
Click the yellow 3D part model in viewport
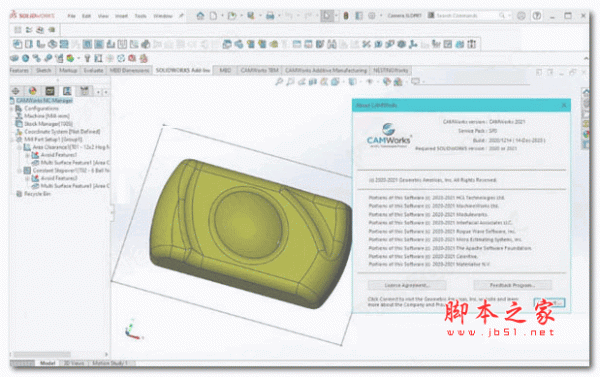pos(251,233)
